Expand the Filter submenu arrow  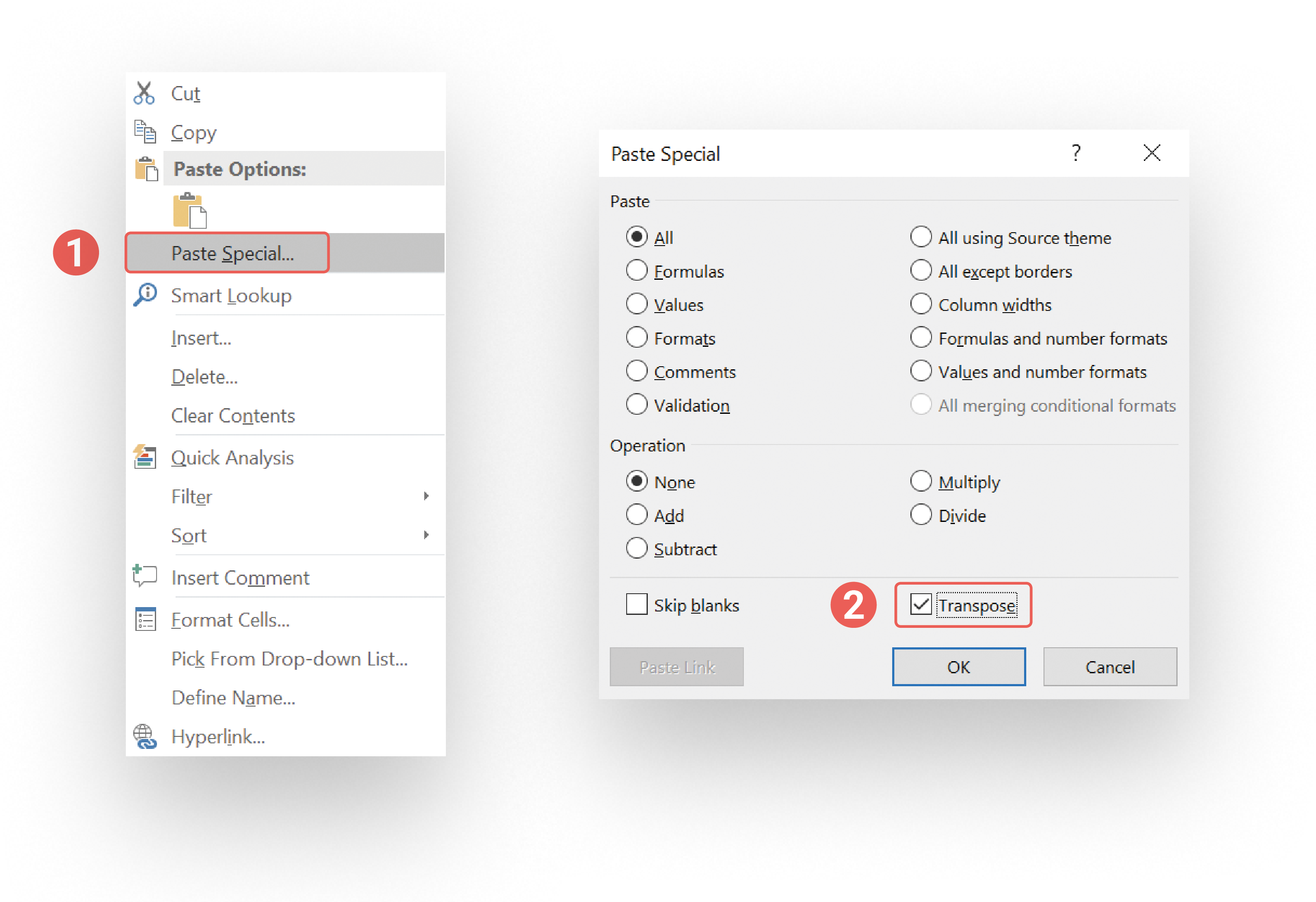tap(426, 496)
